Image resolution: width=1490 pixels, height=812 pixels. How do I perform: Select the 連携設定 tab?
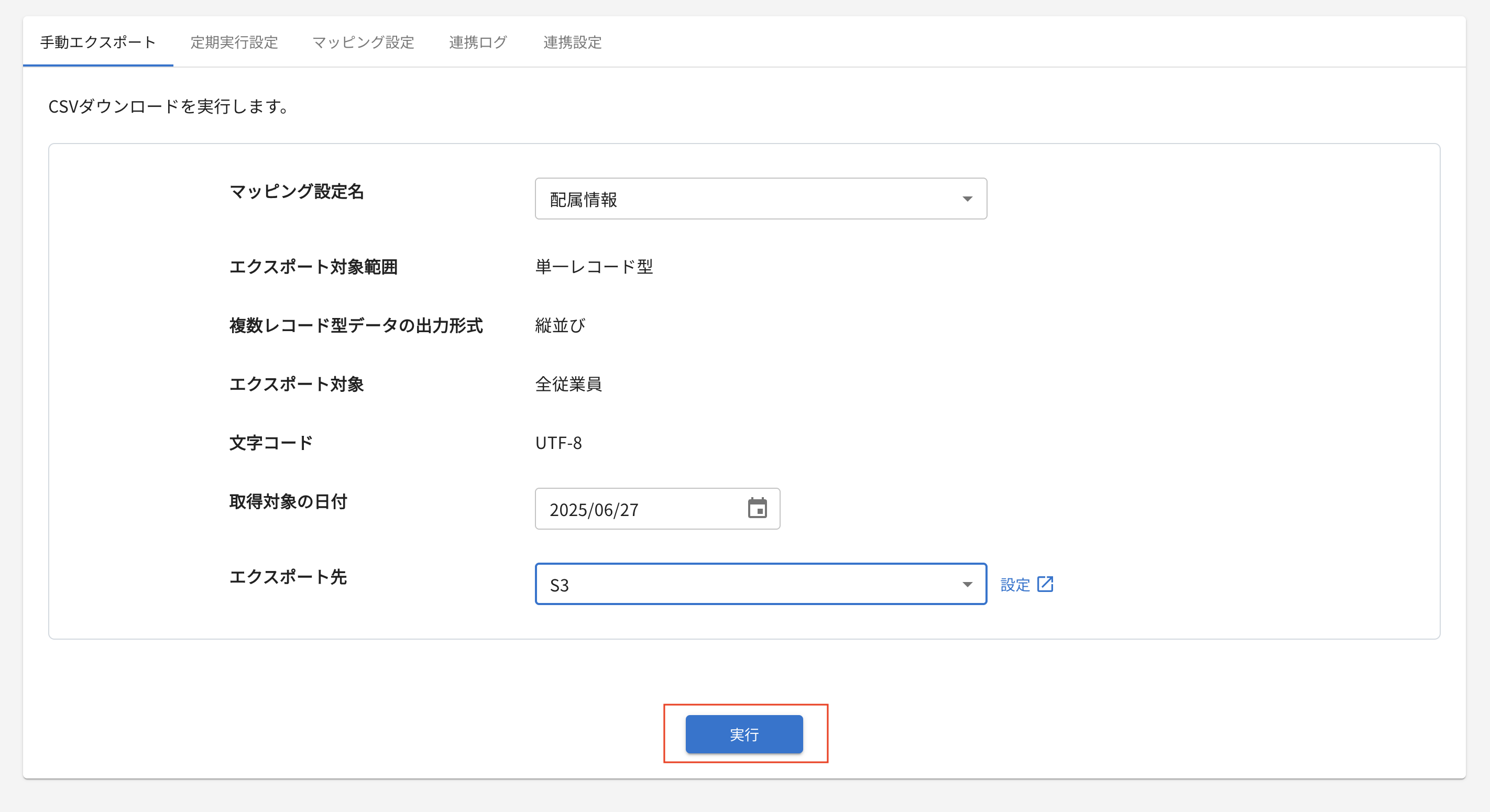pyautogui.click(x=572, y=42)
